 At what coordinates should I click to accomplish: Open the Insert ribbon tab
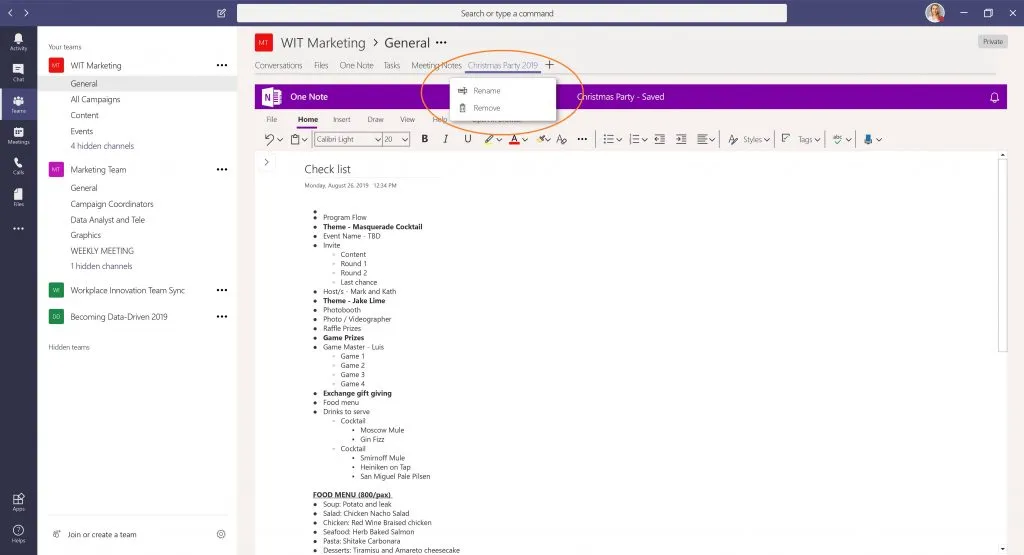(342, 119)
